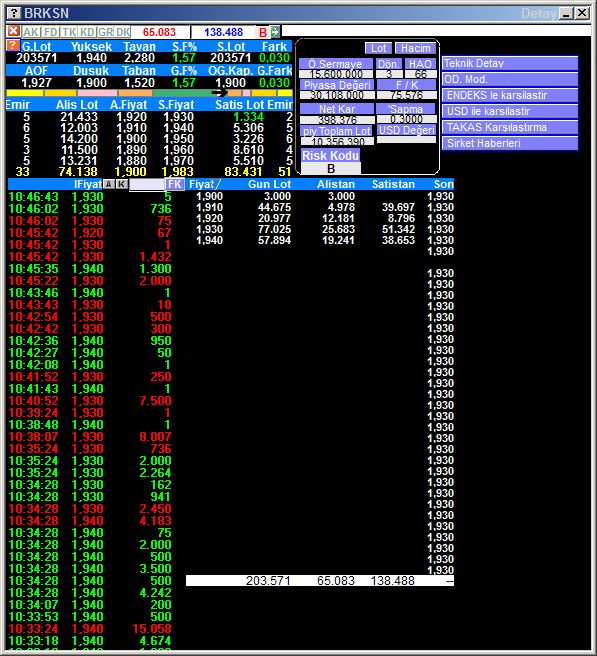The width and height of the screenshot is (597, 656).
Task: Click the orange question mark beside G.Lot
Action: (13, 45)
